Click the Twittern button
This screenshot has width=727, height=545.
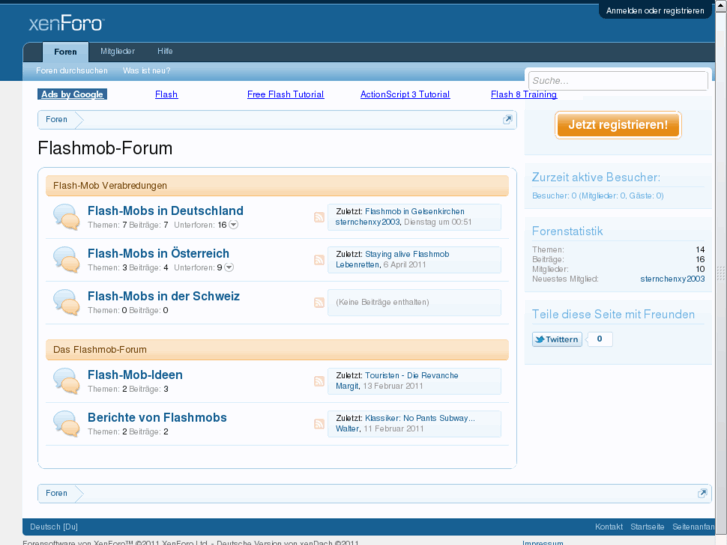coord(557,340)
